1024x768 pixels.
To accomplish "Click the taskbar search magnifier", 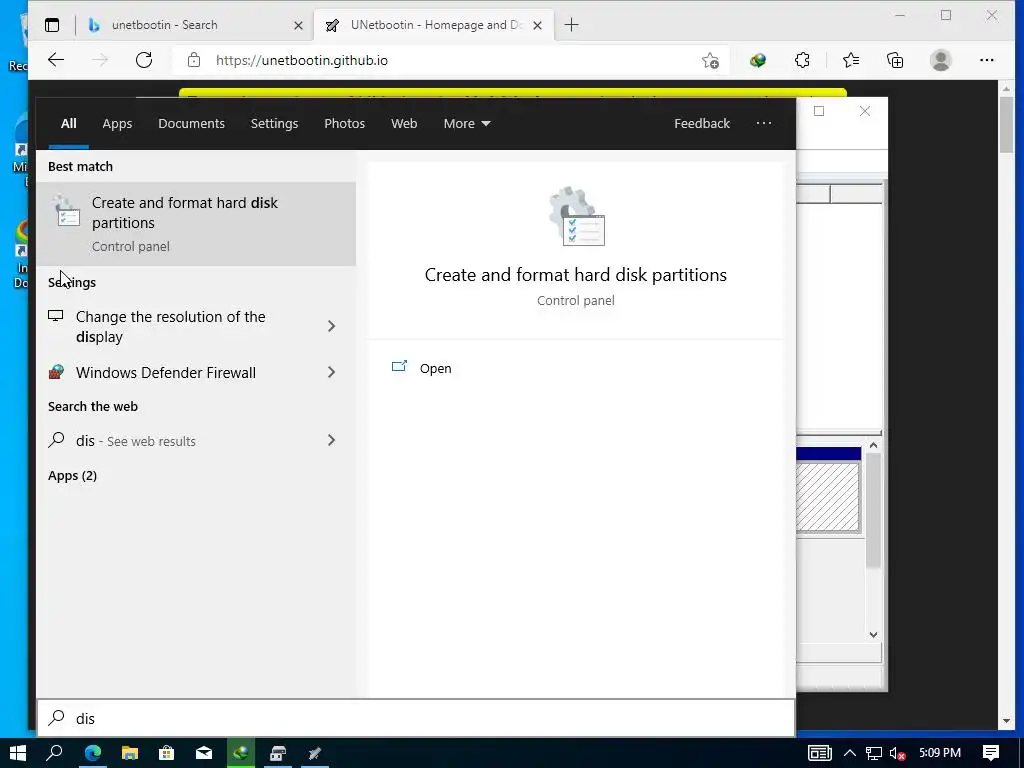I will tap(55, 753).
